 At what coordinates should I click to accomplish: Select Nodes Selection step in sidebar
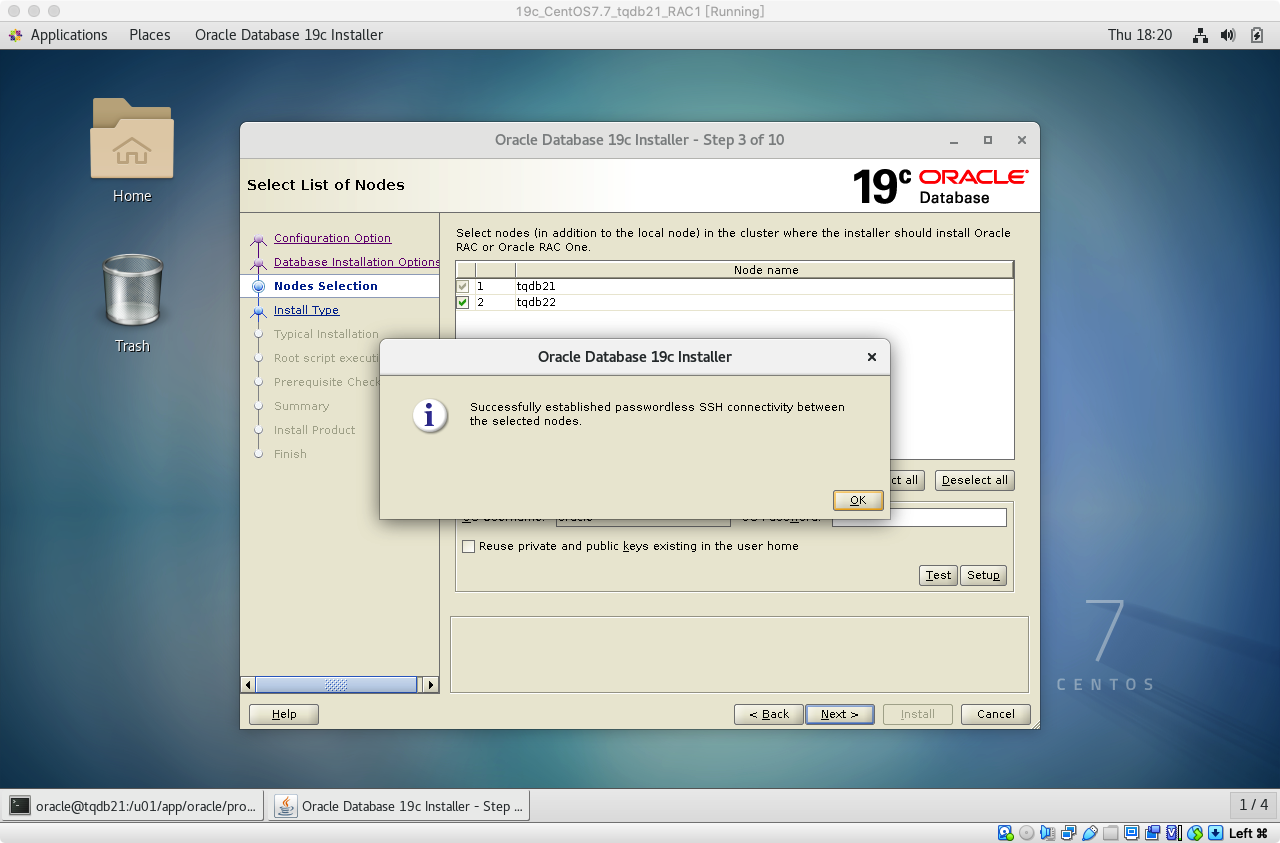[326, 286]
